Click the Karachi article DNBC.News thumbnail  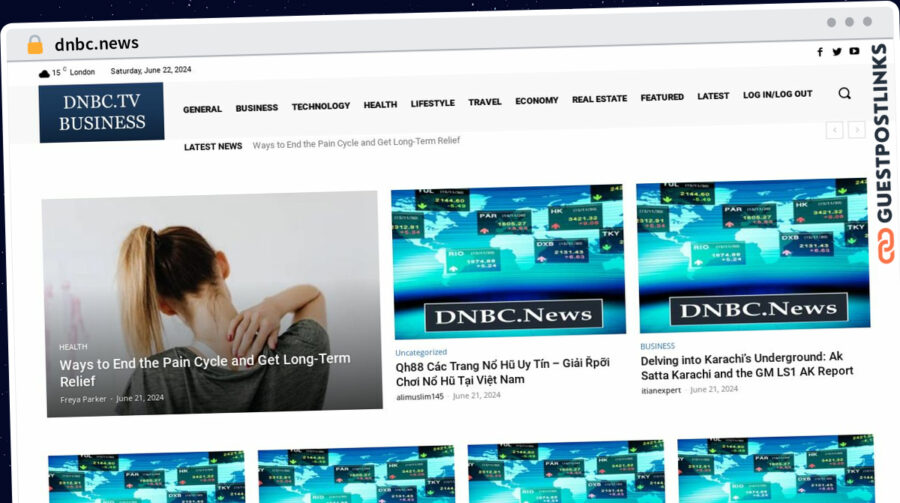(x=753, y=255)
